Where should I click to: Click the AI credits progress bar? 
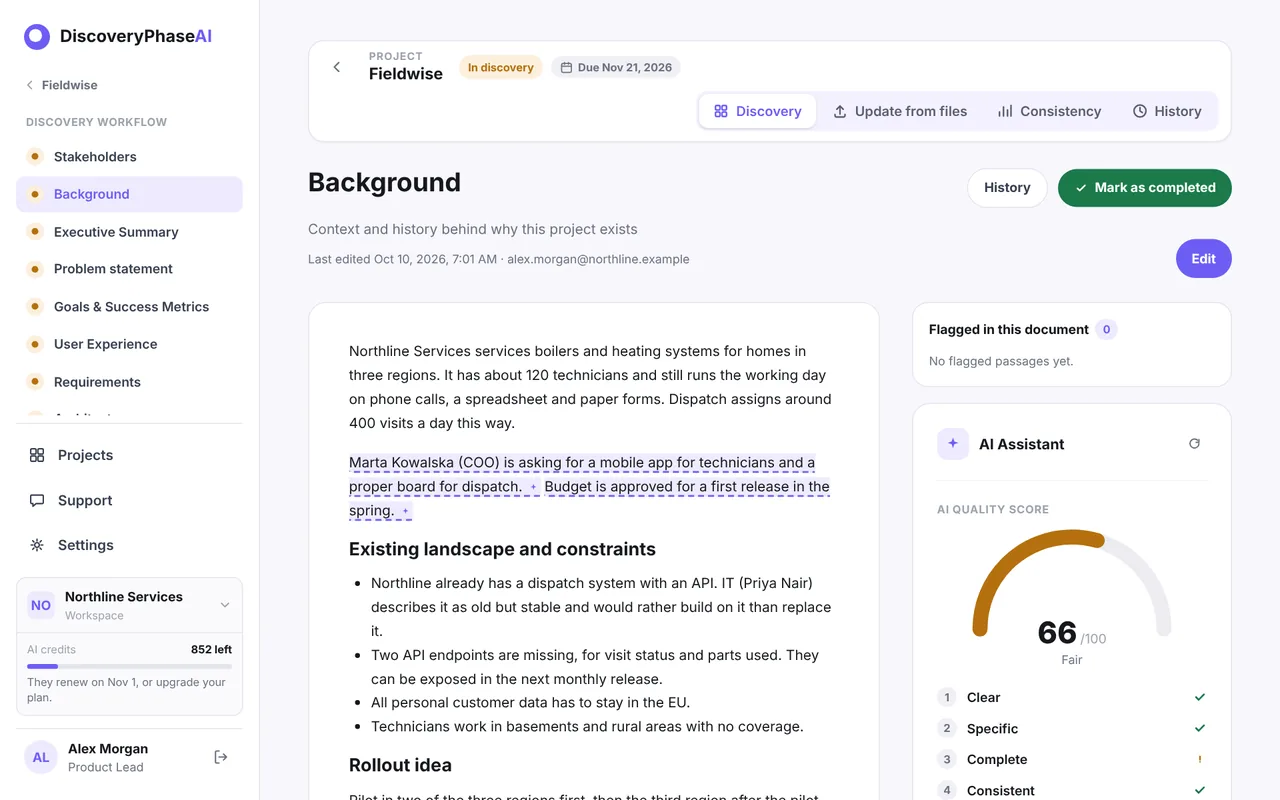(x=129, y=666)
